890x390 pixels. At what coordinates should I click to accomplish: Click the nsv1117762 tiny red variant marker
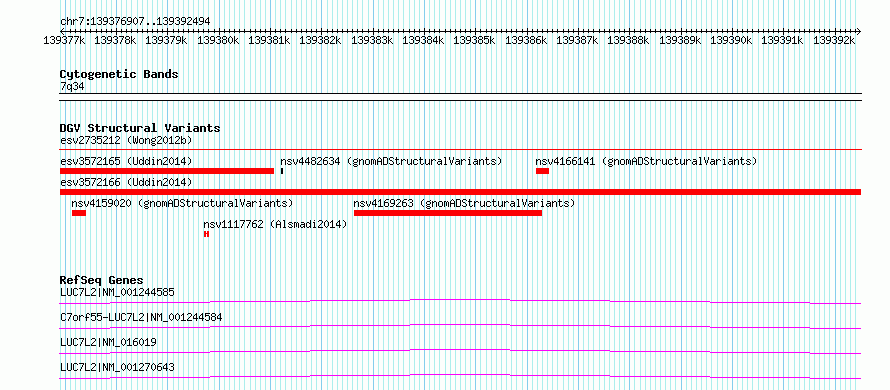point(207,234)
